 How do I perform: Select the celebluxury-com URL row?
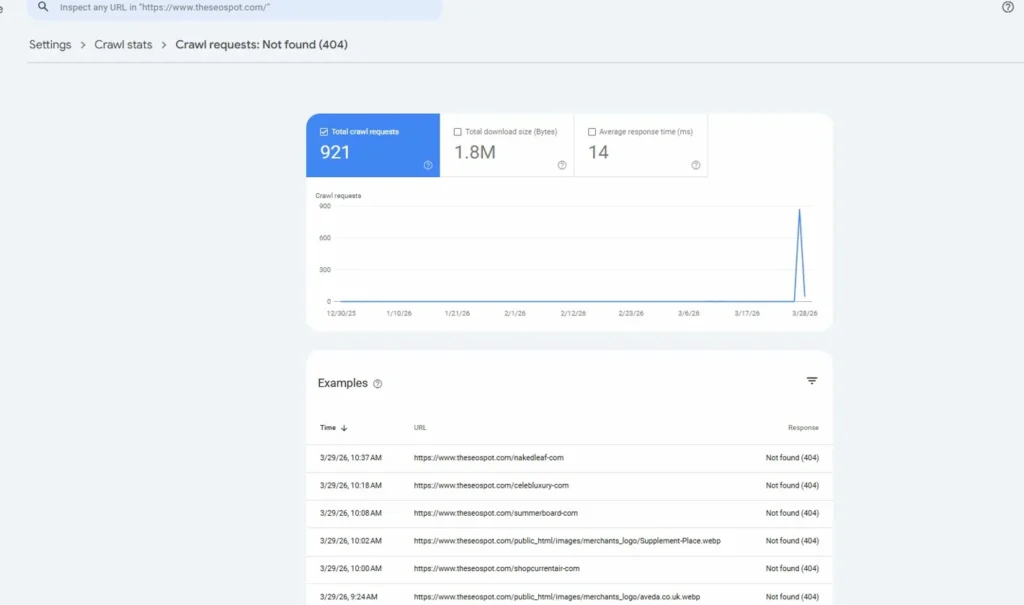(491, 486)
